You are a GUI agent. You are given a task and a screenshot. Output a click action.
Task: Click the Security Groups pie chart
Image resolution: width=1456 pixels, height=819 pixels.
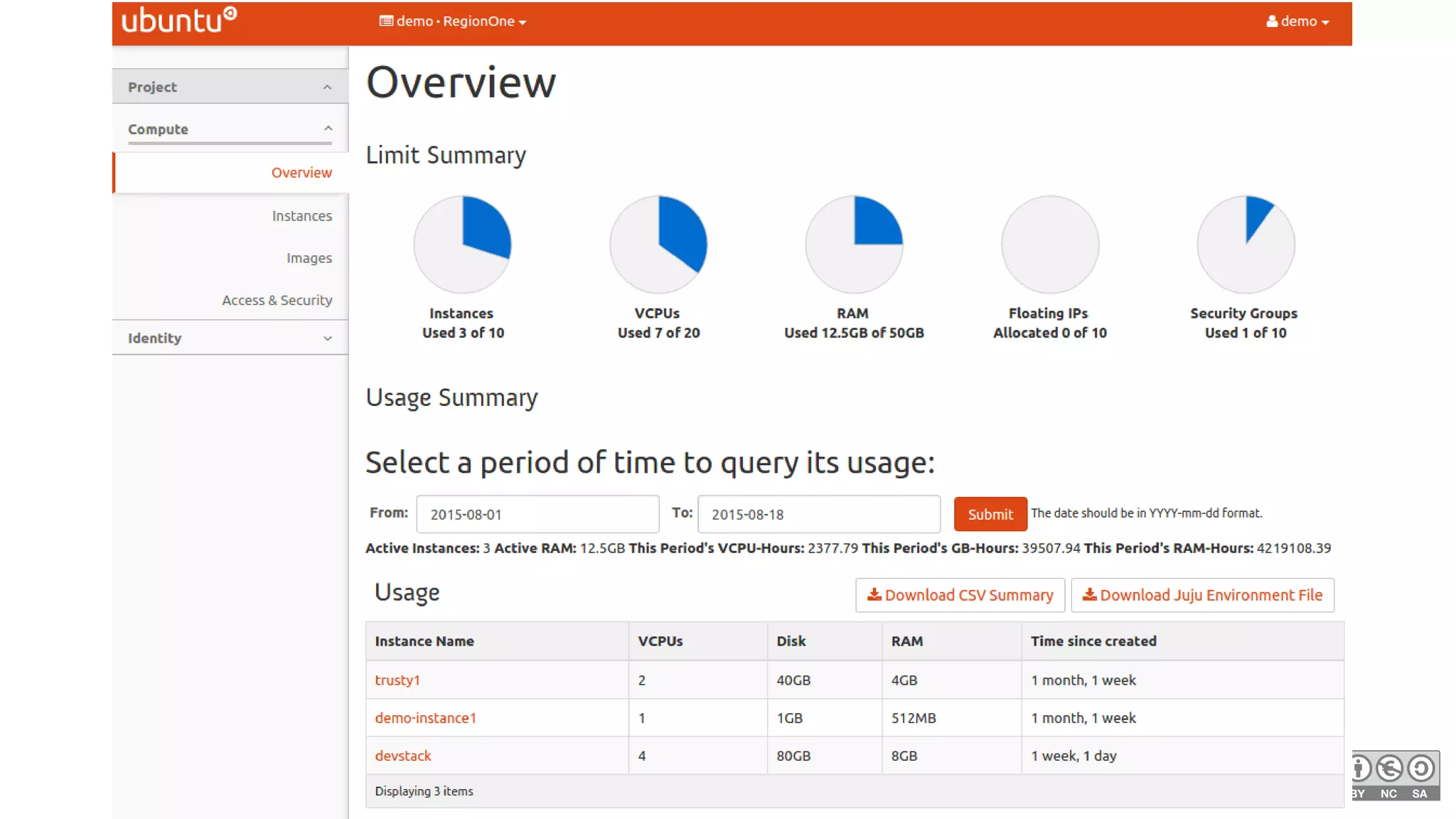pyautogui.click(x=1246, y=245)
